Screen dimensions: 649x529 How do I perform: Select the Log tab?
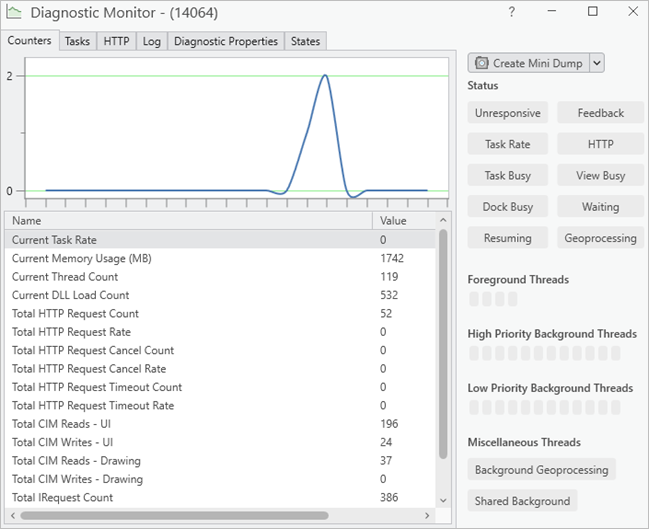(151, 41)
